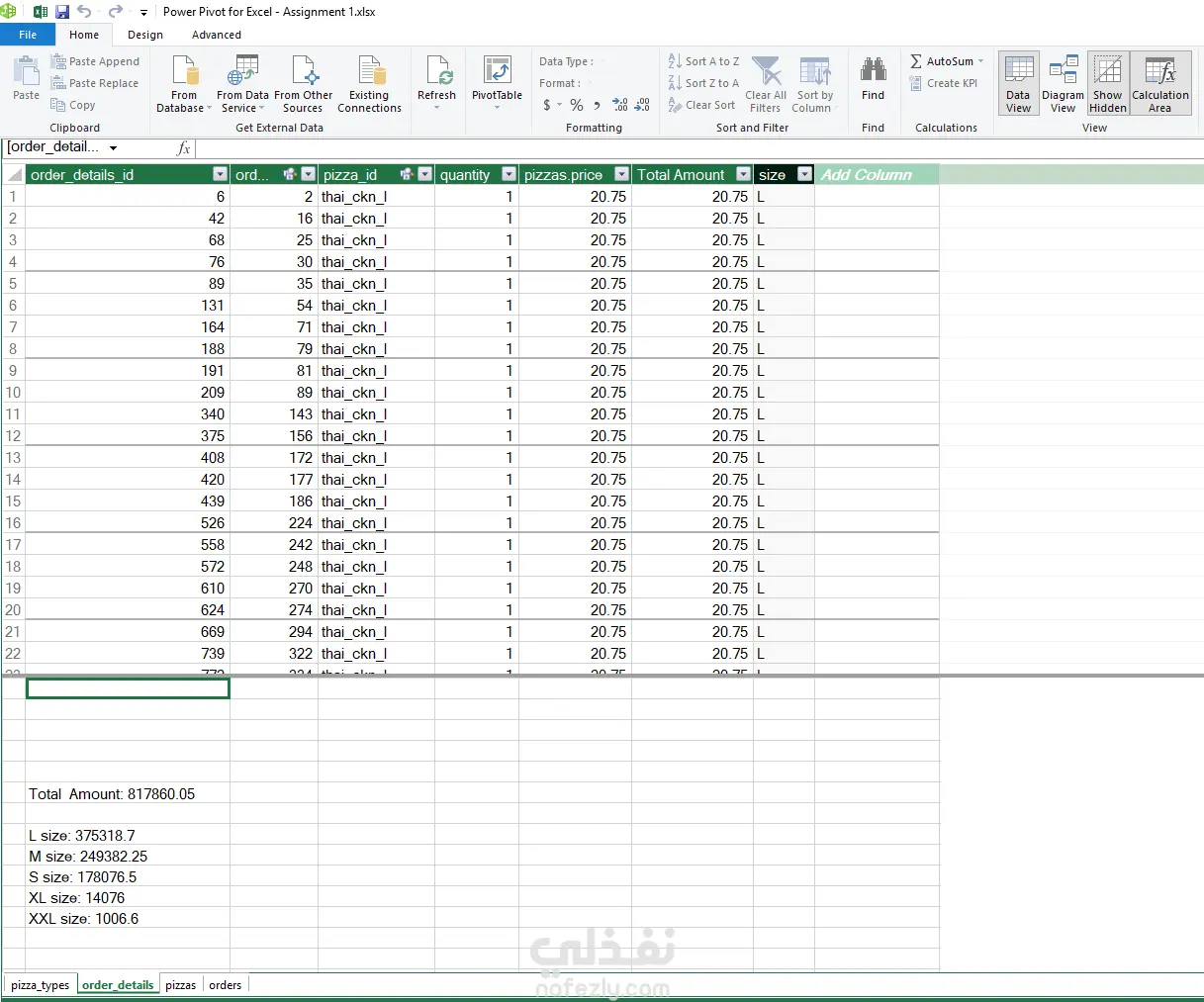1204x1002 pixels.
Task: Open size column filter dropdown
Action: (804, 174)
